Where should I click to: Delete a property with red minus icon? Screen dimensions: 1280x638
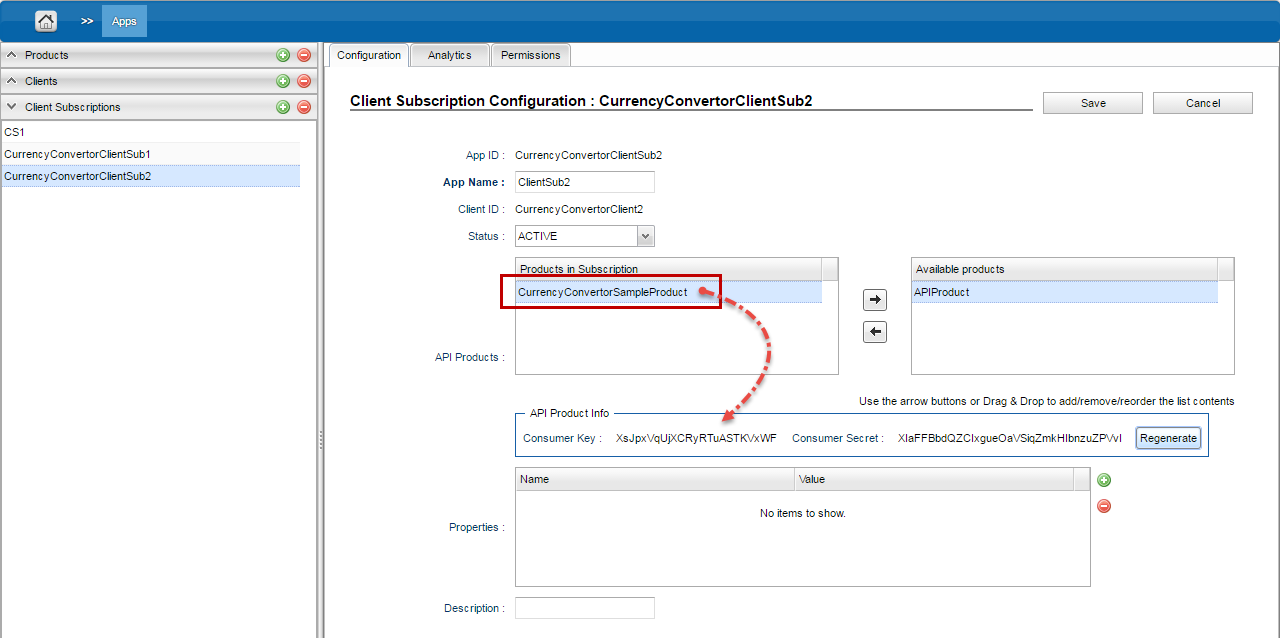1104,506
